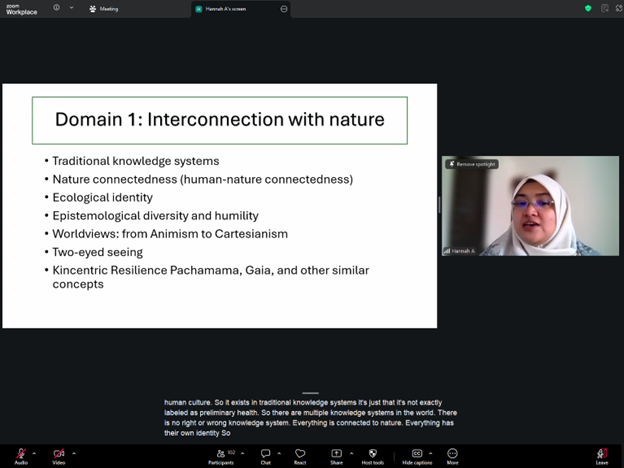Switch to the Meeting tab
This screenshot has height=468, width=624.
click(x=104, y=8)
